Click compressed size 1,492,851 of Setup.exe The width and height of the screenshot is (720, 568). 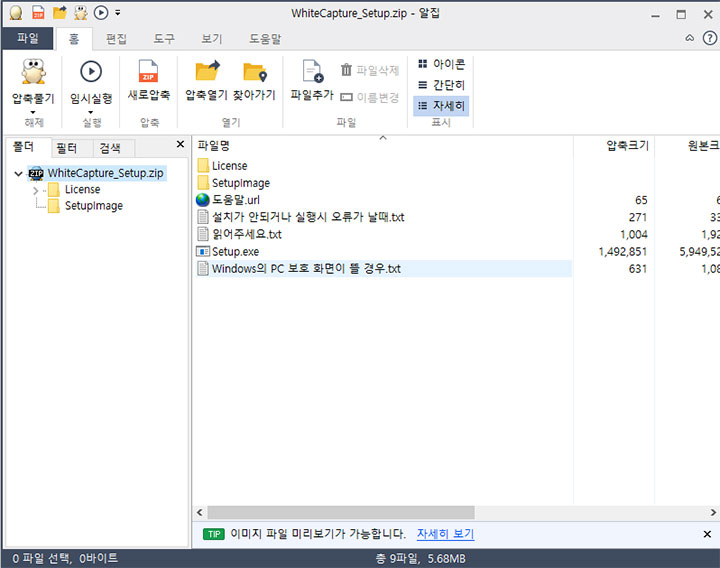pos(623,252)
